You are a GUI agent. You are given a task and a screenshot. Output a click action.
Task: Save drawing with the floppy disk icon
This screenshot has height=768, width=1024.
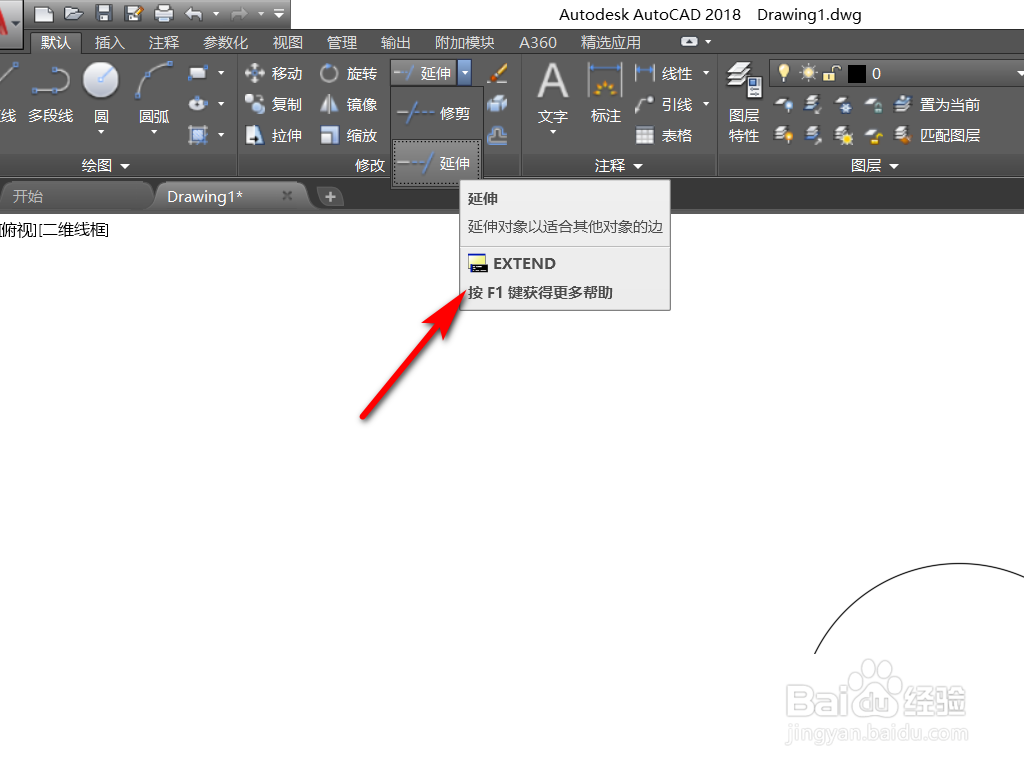point(104,12)
